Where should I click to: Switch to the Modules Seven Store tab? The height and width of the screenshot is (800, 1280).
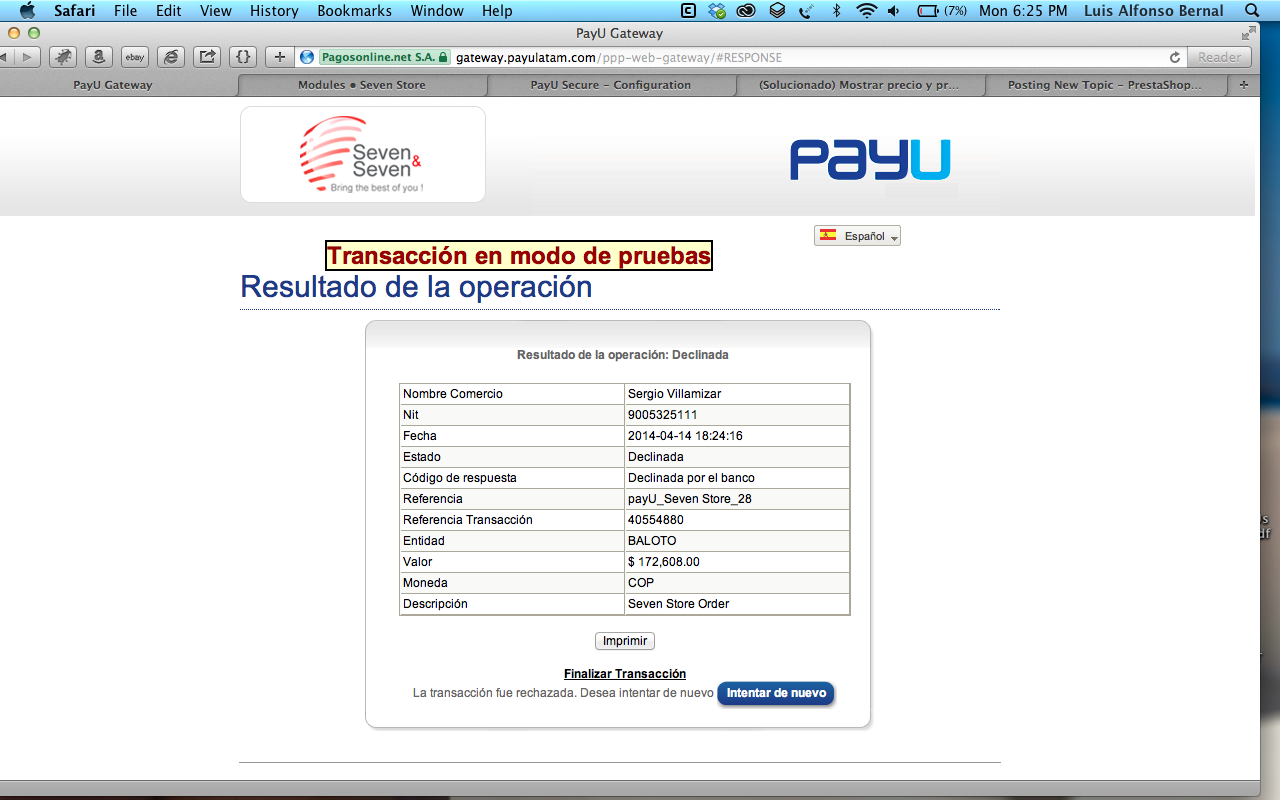coord(362,85)
